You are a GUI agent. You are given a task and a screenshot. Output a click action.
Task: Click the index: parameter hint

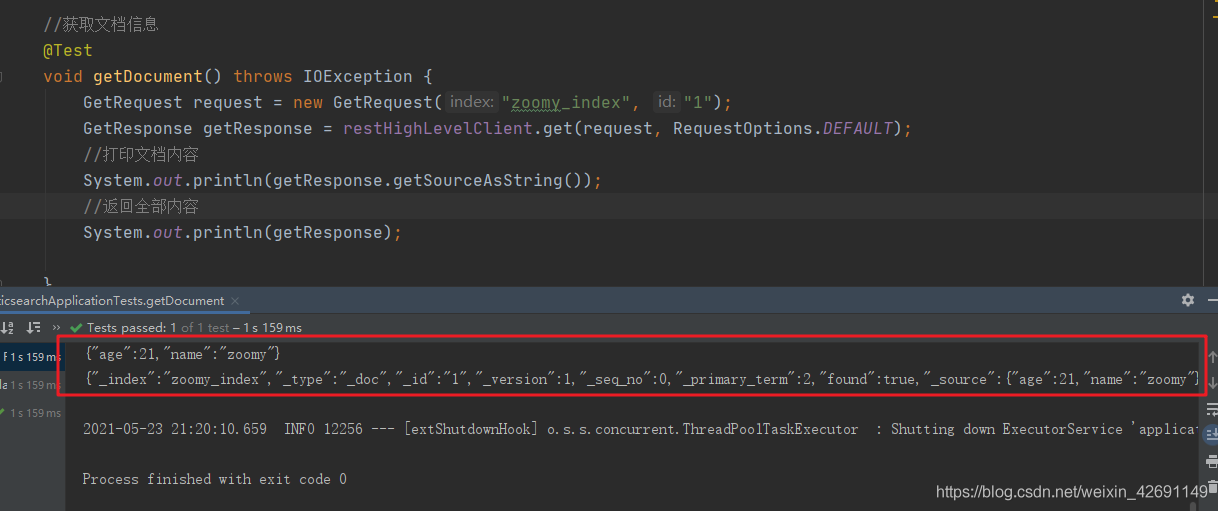coord(471,102)
